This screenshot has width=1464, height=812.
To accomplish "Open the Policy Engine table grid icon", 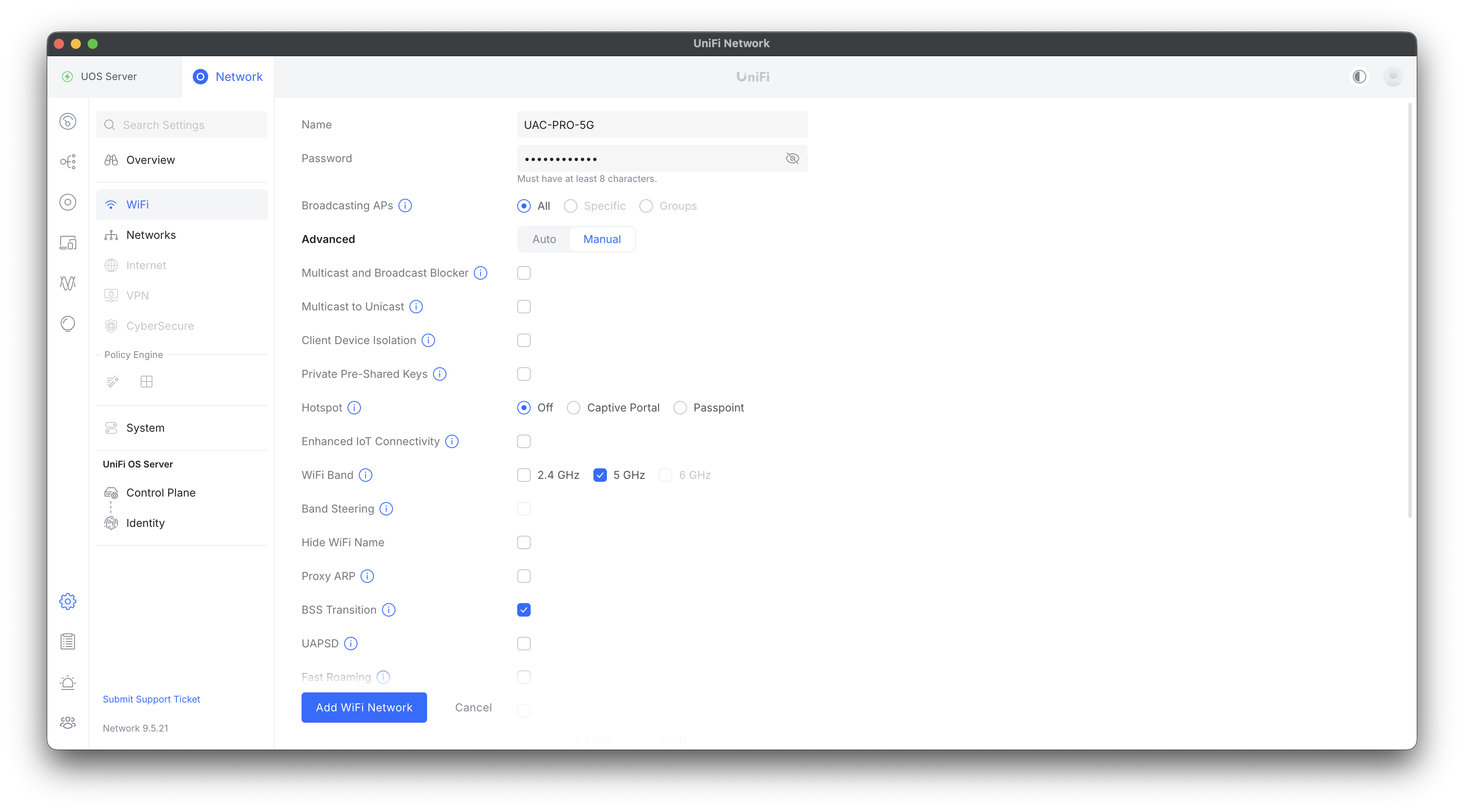I will pos(146,382).
